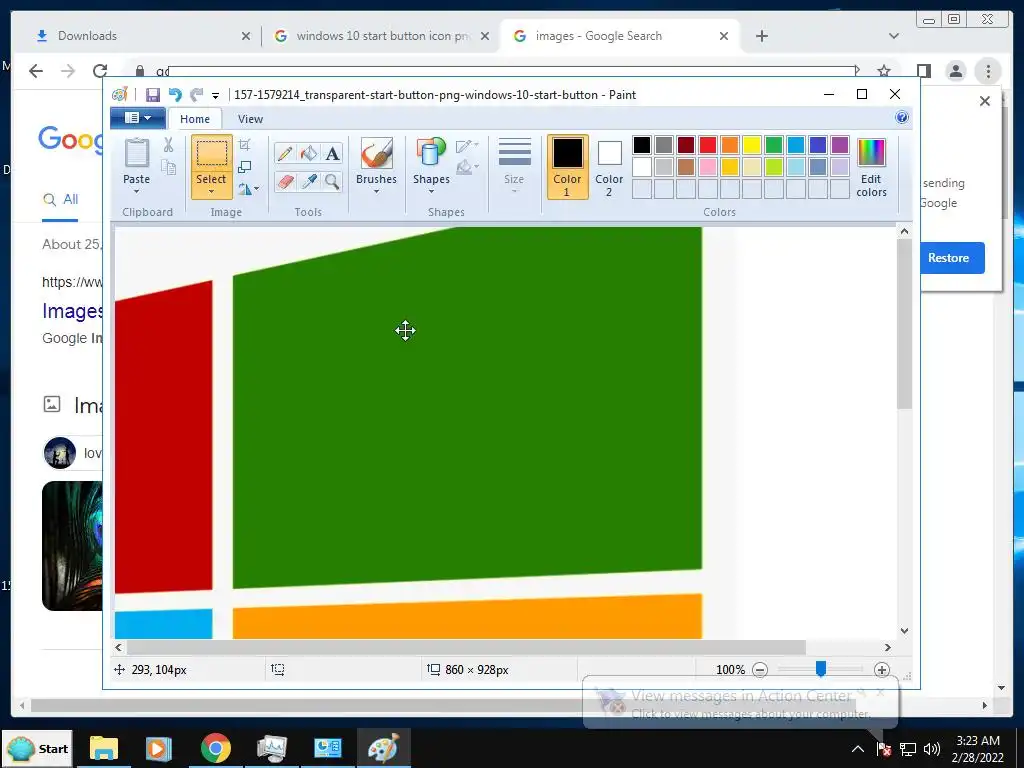Open Chrome three-dot menu
1024x768 pixels.
click(988, 71)
